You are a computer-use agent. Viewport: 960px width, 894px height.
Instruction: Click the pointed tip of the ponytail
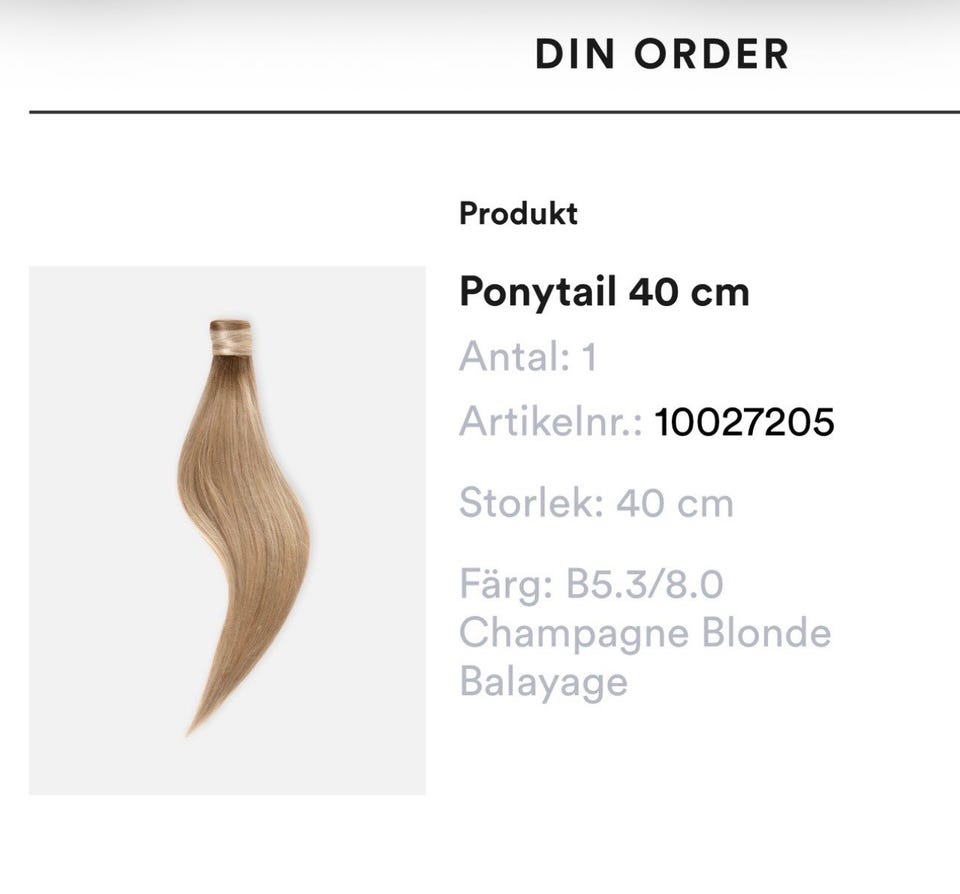192,727
